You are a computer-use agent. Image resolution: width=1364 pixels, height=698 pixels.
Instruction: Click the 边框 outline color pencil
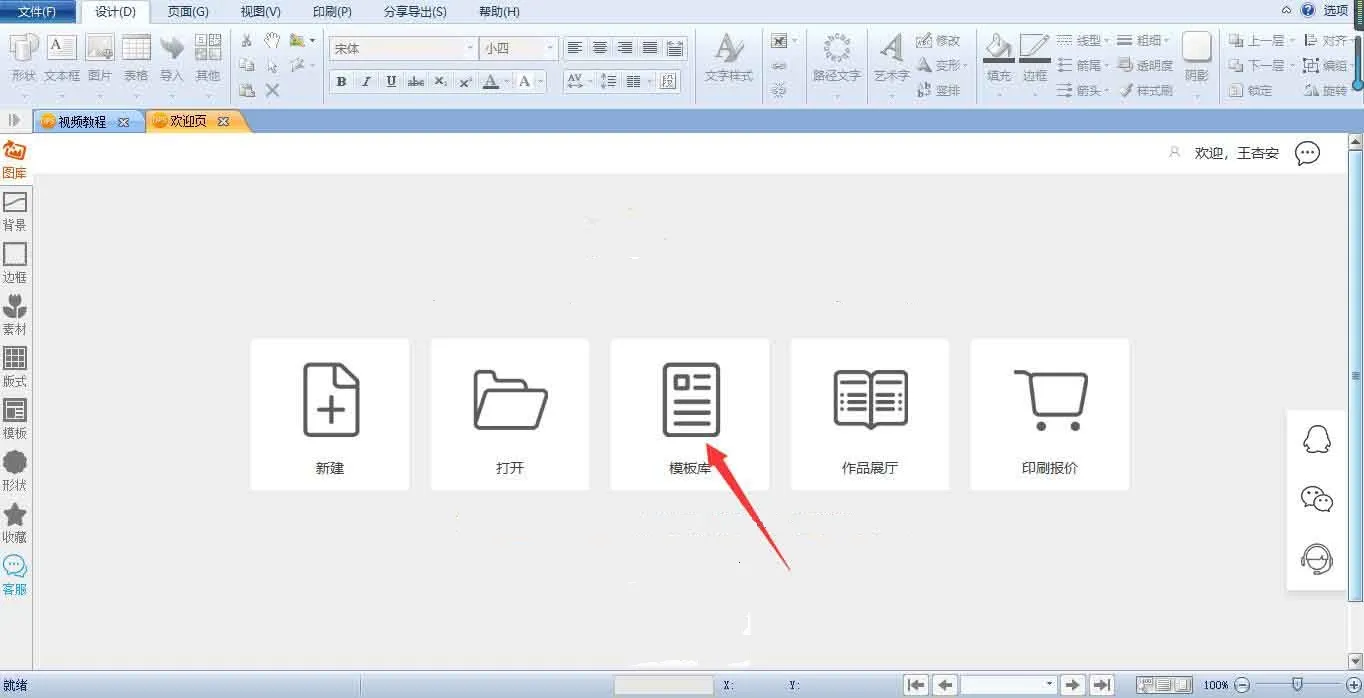click(1035, 49)
